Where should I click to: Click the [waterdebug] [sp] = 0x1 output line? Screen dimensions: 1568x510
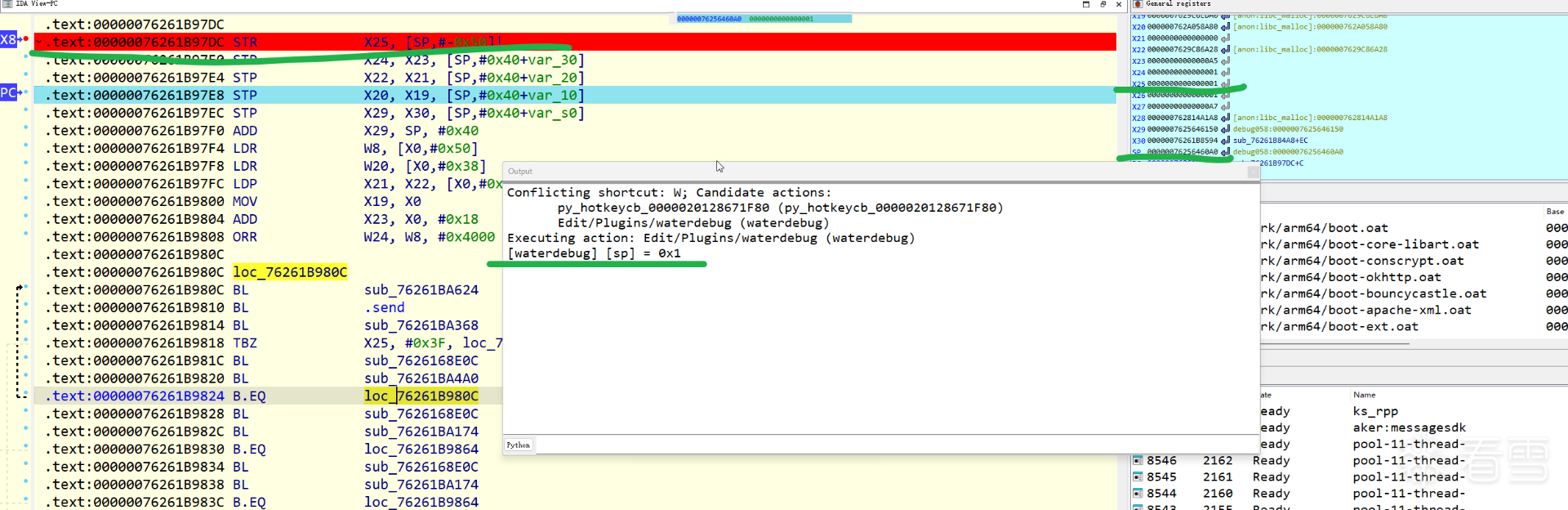(594, 253)
